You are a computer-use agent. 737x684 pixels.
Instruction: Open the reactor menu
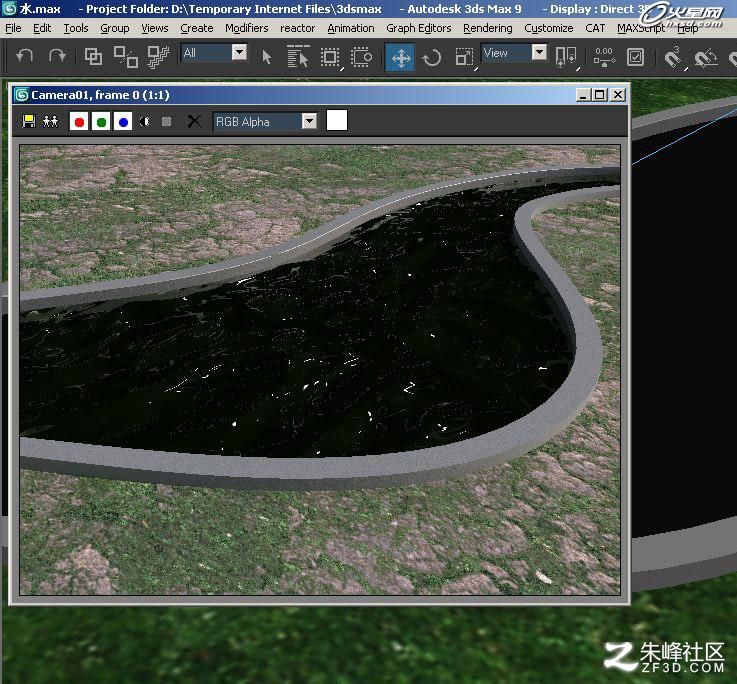[297, 28]
